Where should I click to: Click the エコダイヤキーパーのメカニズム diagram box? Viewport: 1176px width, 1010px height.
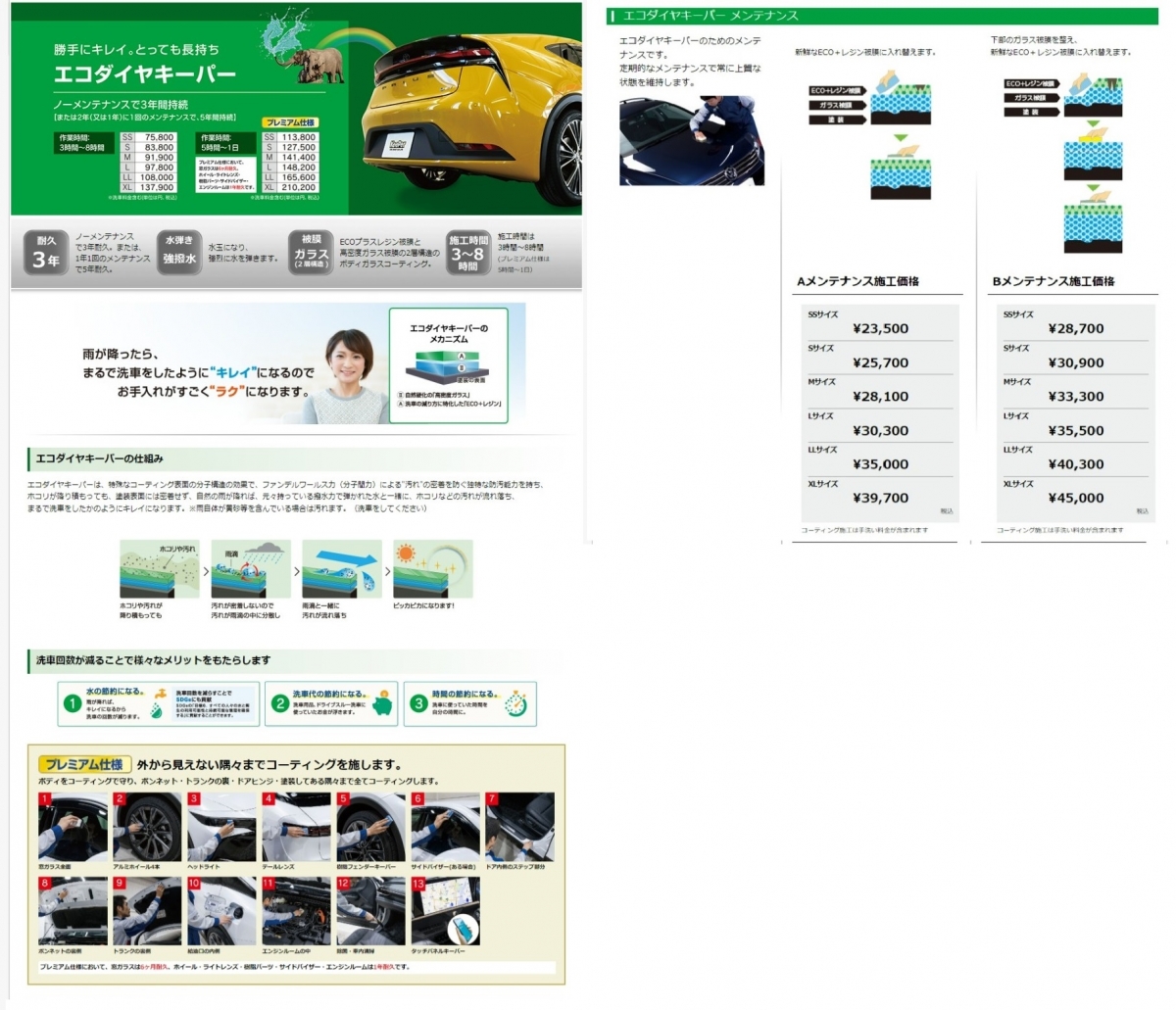click(x=449, y=362)
